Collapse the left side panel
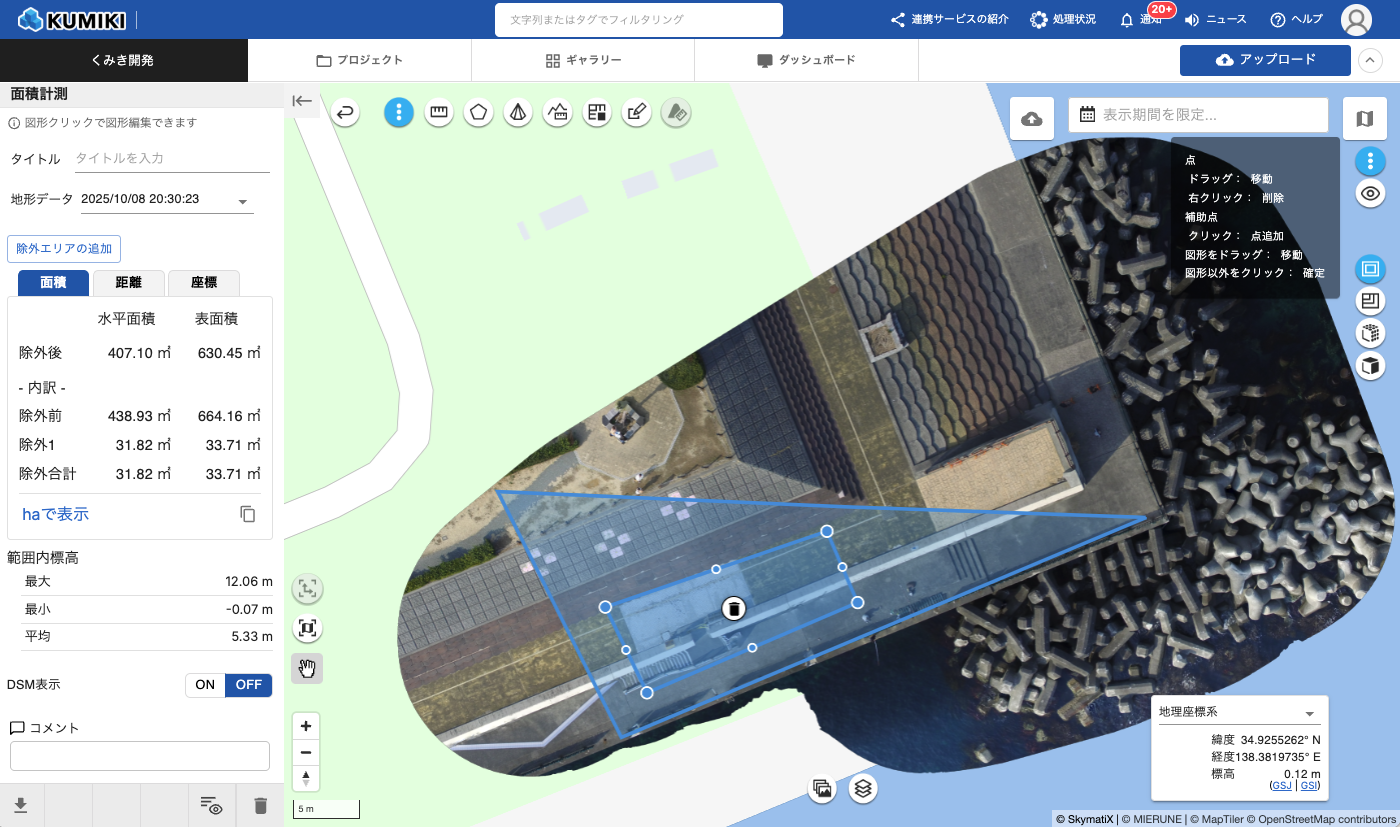Viewport: 1400px width, 827px height. pyautogui.click(x=302, y=101)
